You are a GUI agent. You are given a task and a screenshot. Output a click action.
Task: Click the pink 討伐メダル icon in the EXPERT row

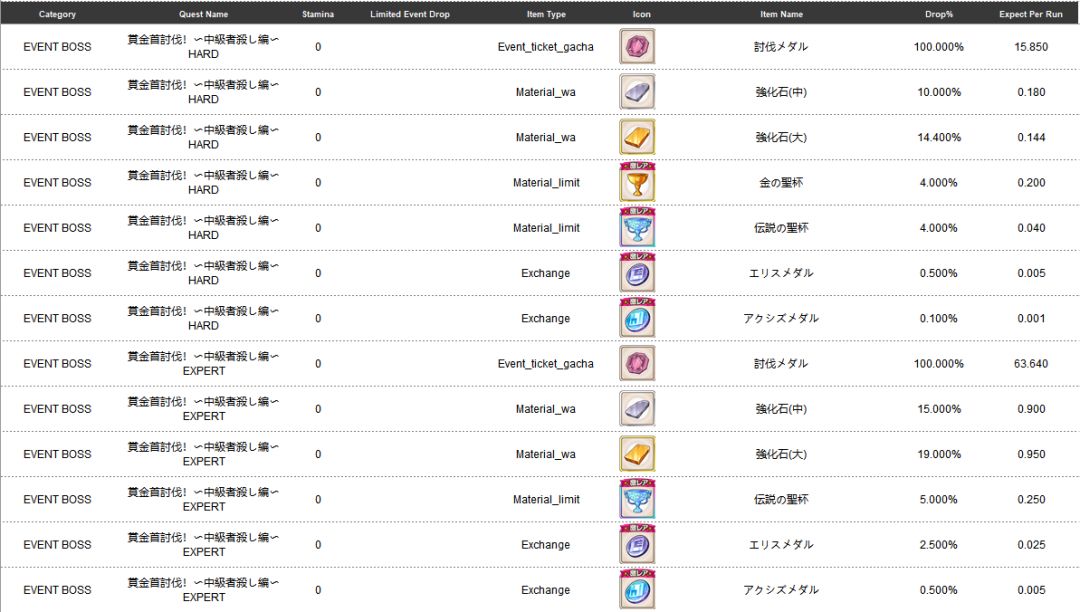[637, 364]
